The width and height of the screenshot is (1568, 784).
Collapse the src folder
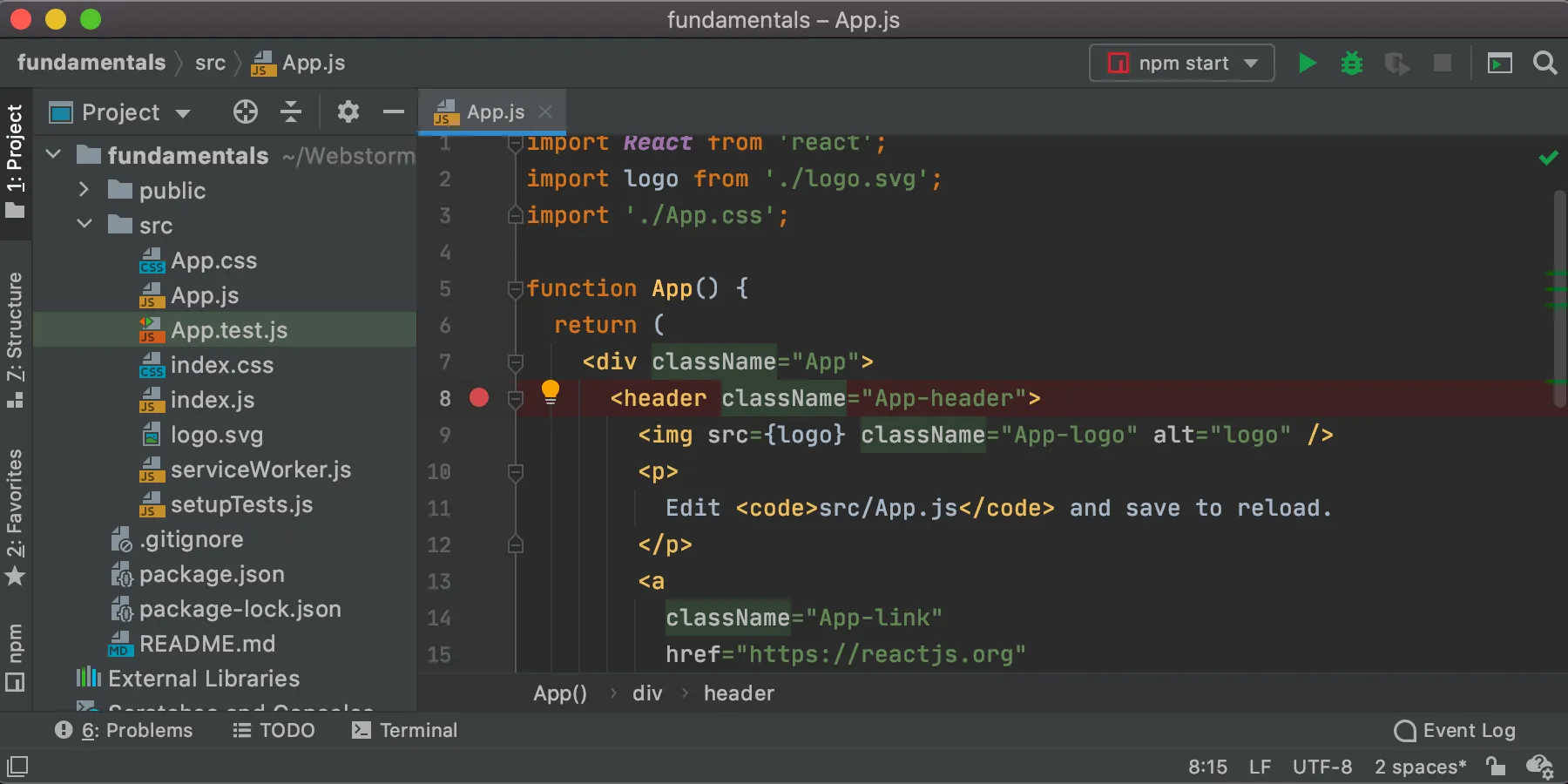84,225
